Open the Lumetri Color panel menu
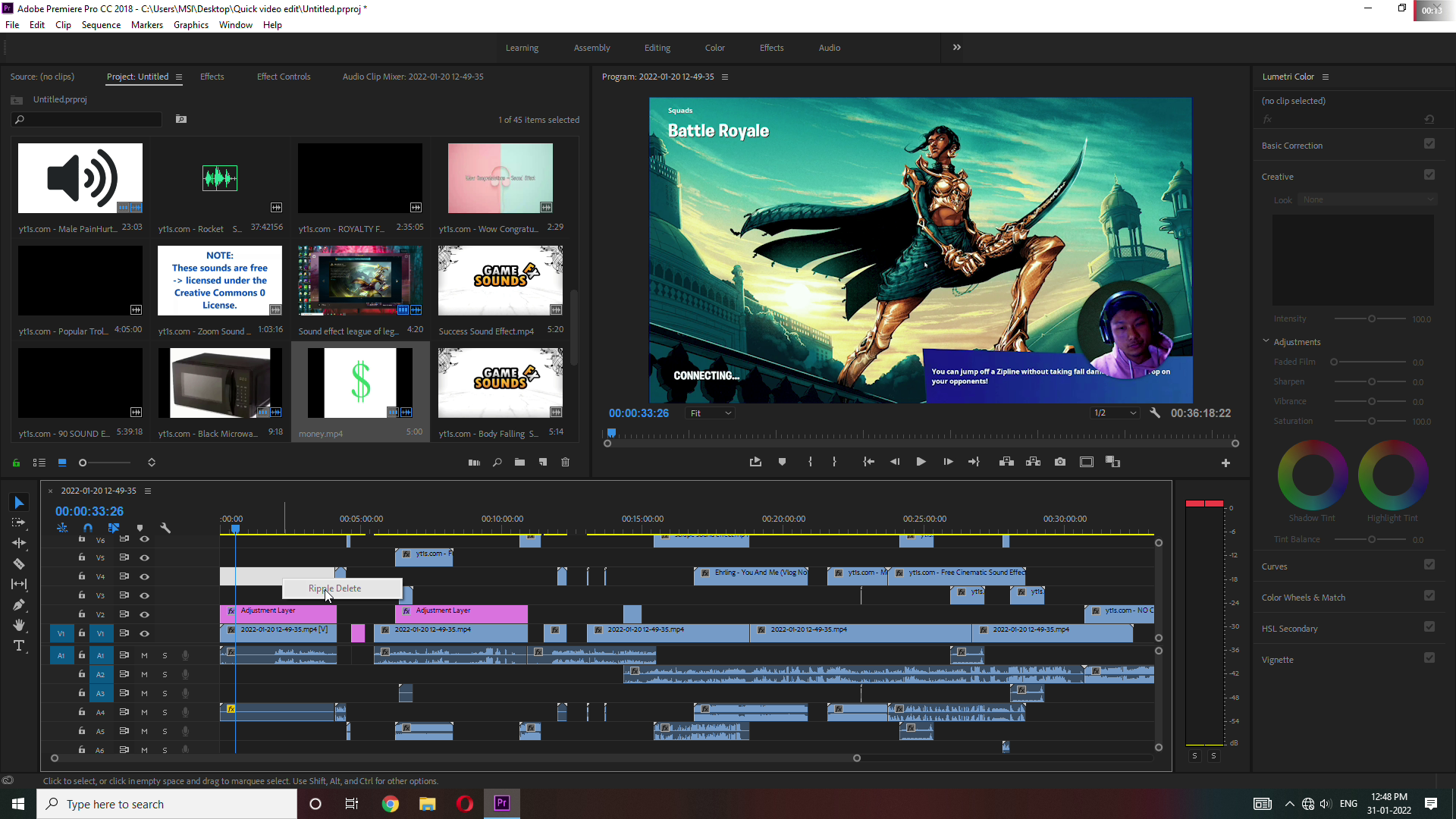The image size is (1456, 819). click(1326, 77)
